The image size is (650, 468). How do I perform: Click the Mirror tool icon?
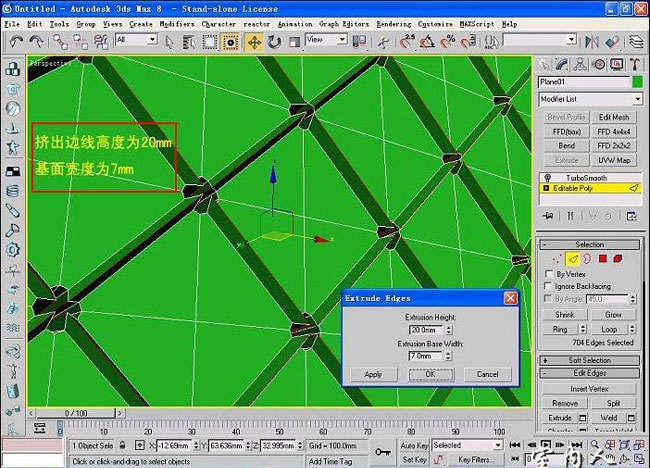point(592,41)
